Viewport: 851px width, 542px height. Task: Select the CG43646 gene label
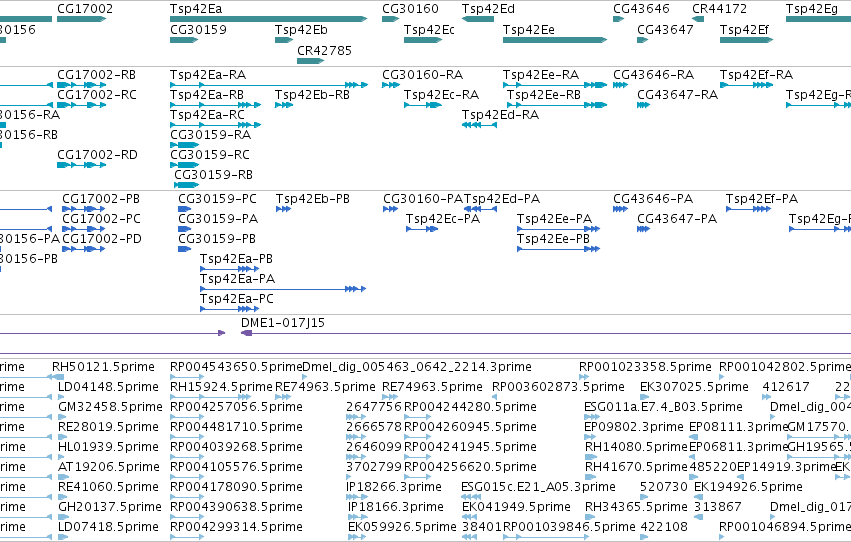[x=642, y=9]
